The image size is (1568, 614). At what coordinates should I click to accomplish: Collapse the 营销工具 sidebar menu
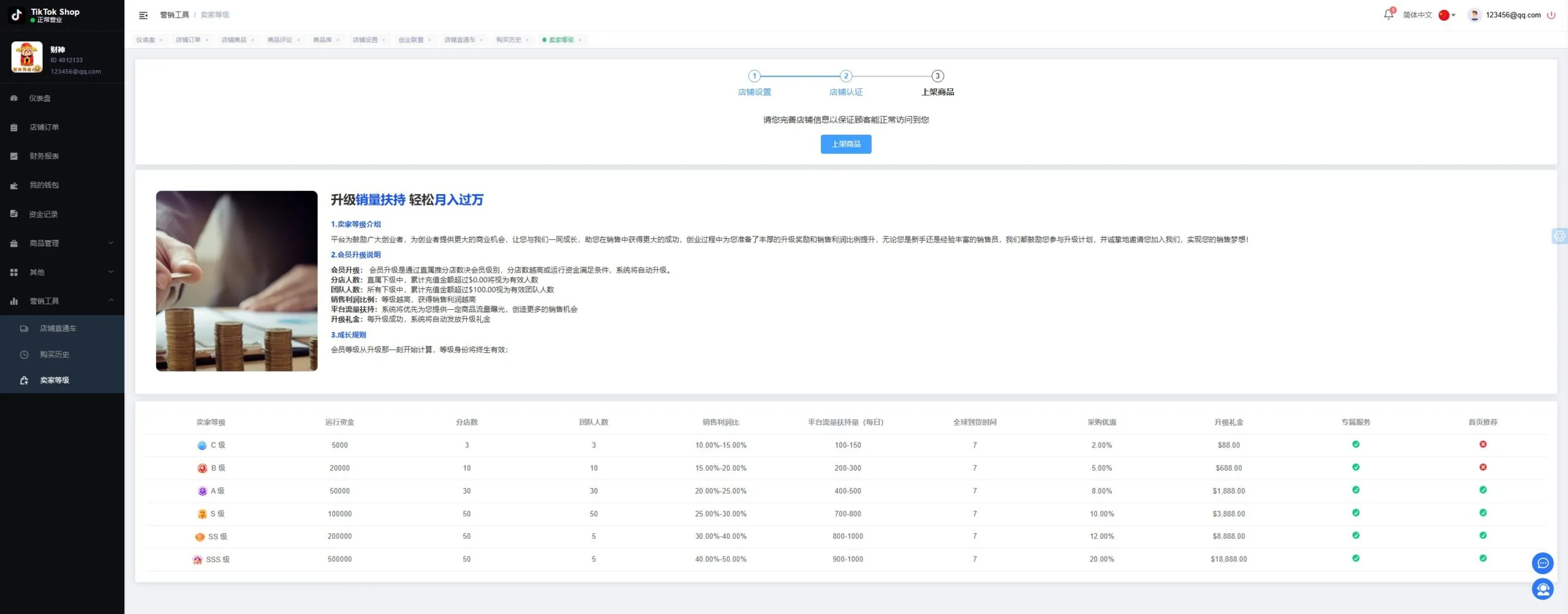pyautogui.click(x=62, y=301)
